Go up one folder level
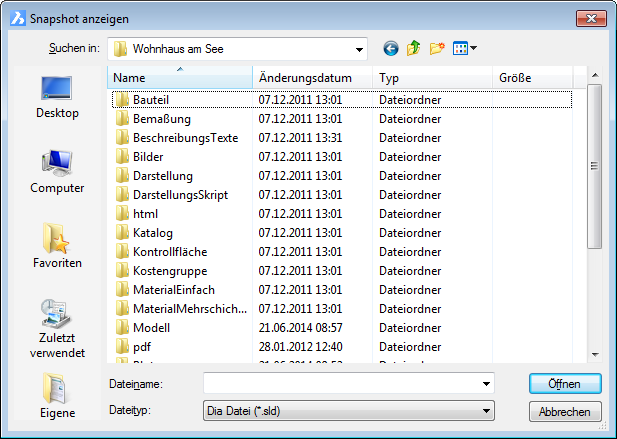 pos(413,48)
